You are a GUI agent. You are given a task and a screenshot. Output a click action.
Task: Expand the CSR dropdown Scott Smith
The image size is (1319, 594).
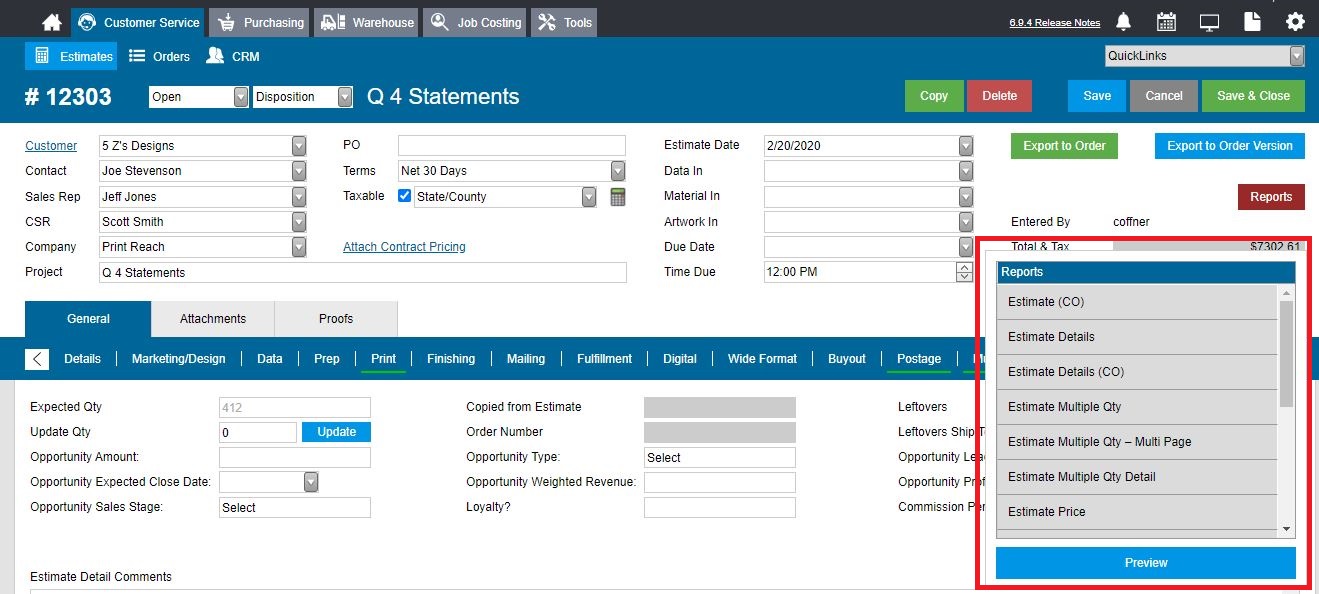pyautogui.click(x=299, y=222)
